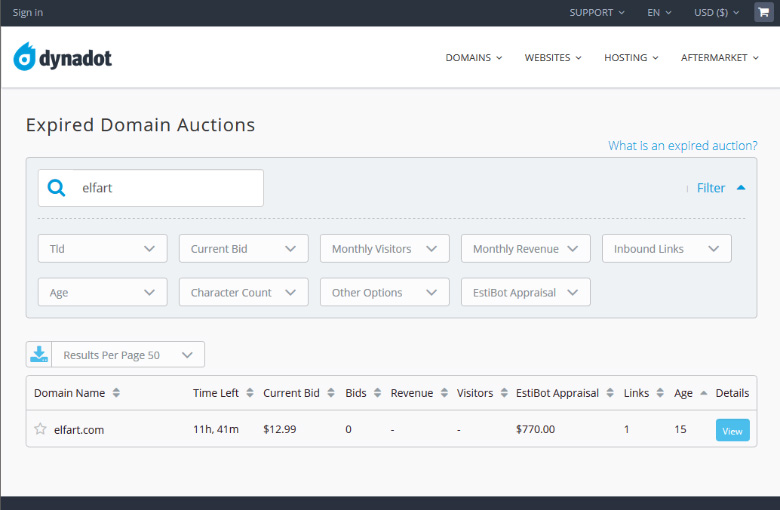Image resolution: width=780 pixels, height=510 pixels.
Task: Open the elfart.com domain link
Action: pos(79,430)
